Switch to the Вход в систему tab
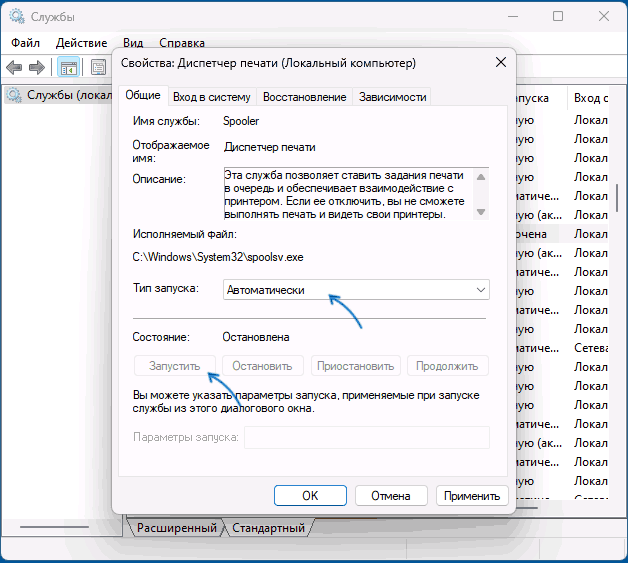The width and height of the screenshot is (628, 563). tap(211, 97)
